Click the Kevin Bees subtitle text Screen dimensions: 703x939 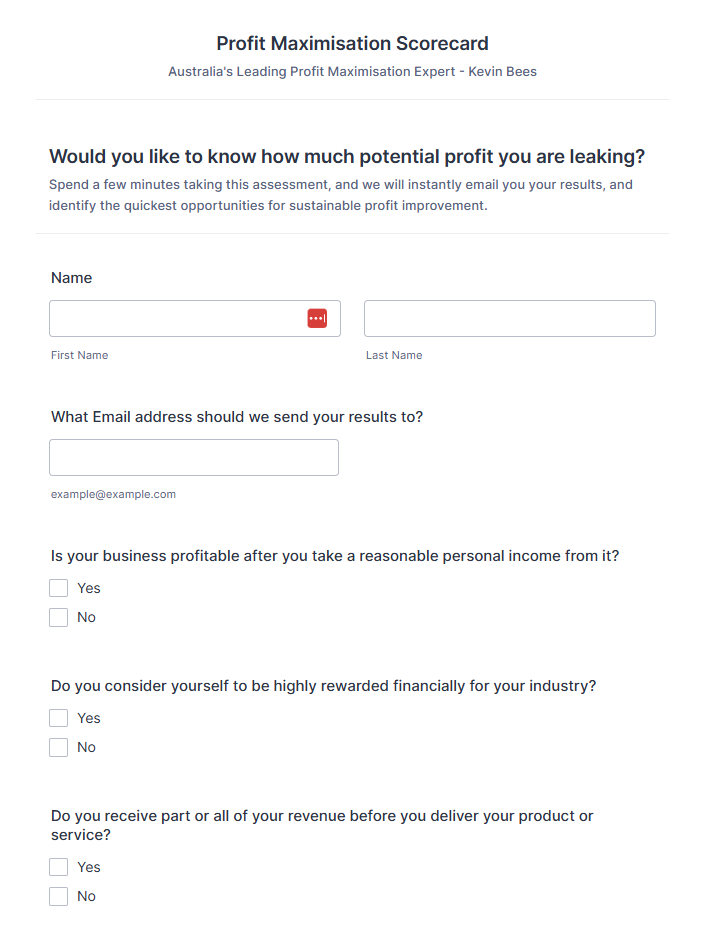352,72
